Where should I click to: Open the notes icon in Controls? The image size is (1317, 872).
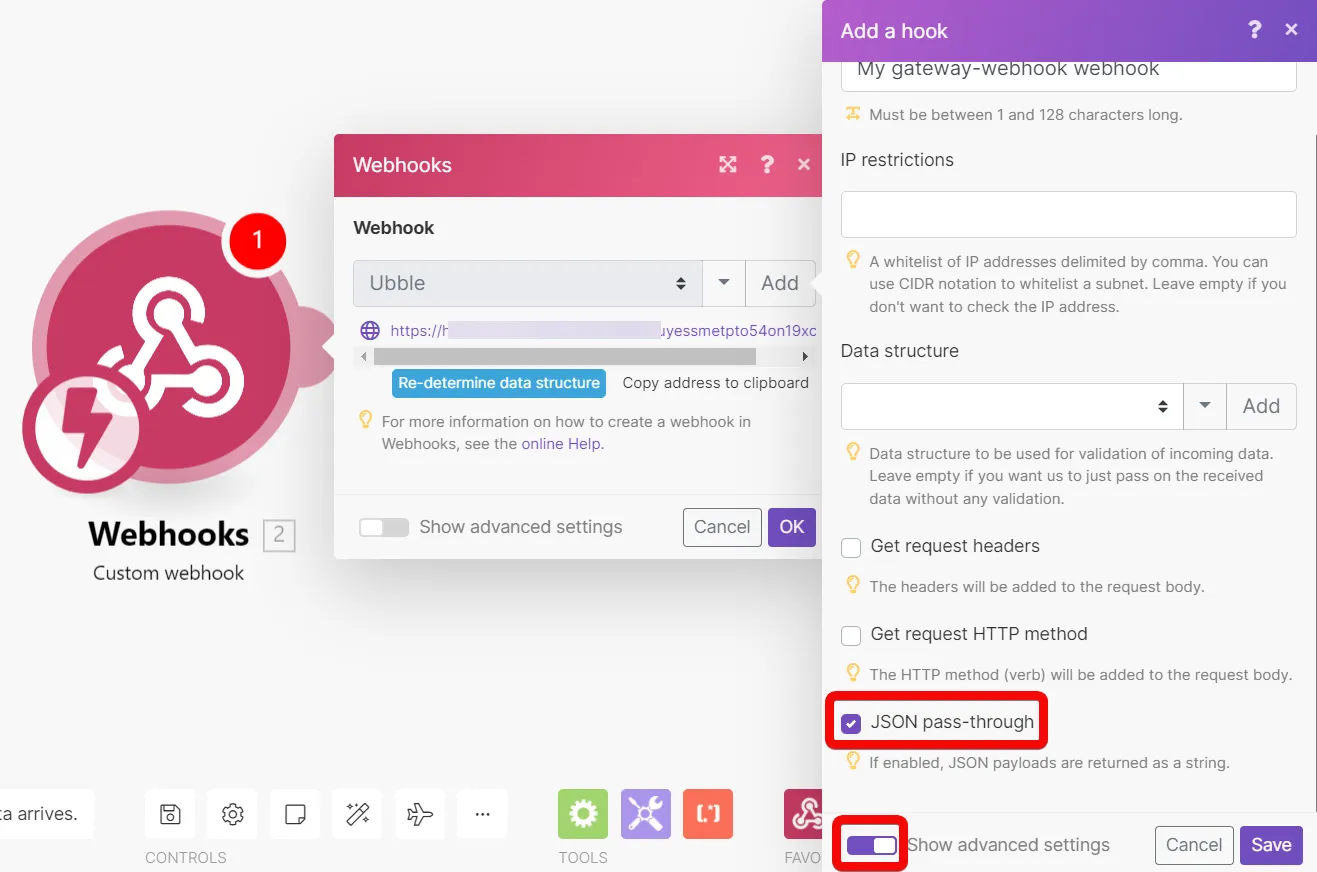point(295,814)
